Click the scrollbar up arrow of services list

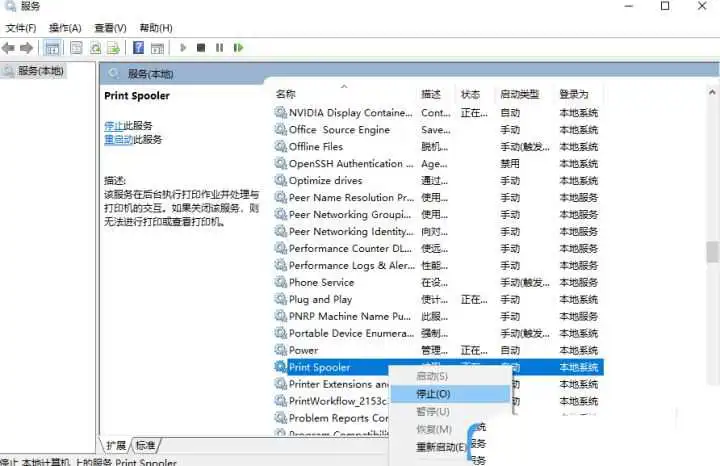[x=712, y=92]
